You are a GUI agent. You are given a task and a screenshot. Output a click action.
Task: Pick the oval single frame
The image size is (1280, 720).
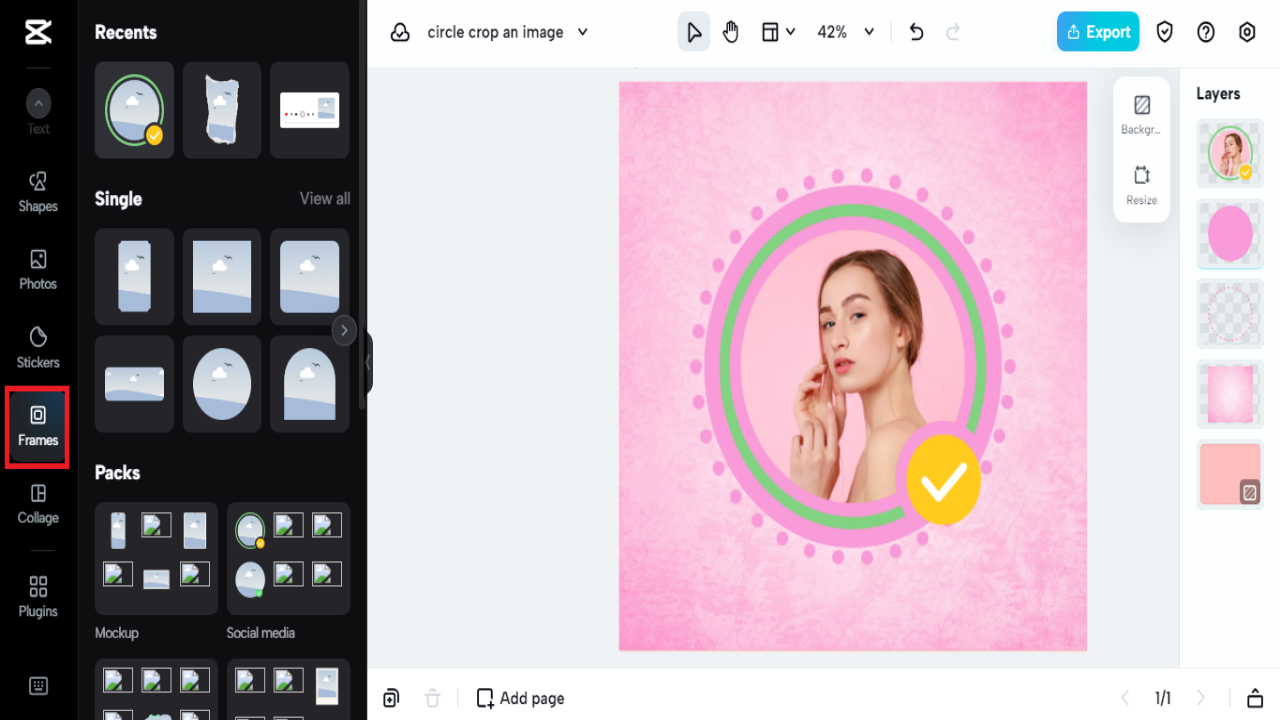(222, 384)
